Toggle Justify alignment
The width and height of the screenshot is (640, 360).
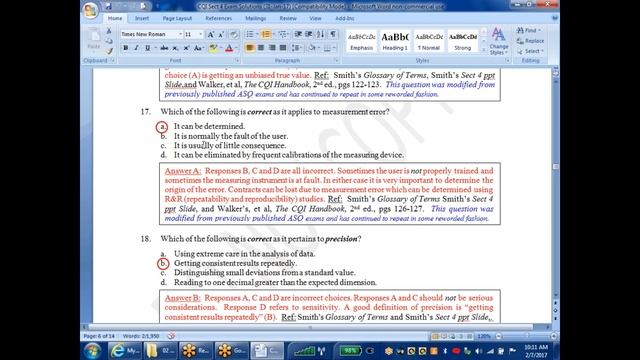283,48
